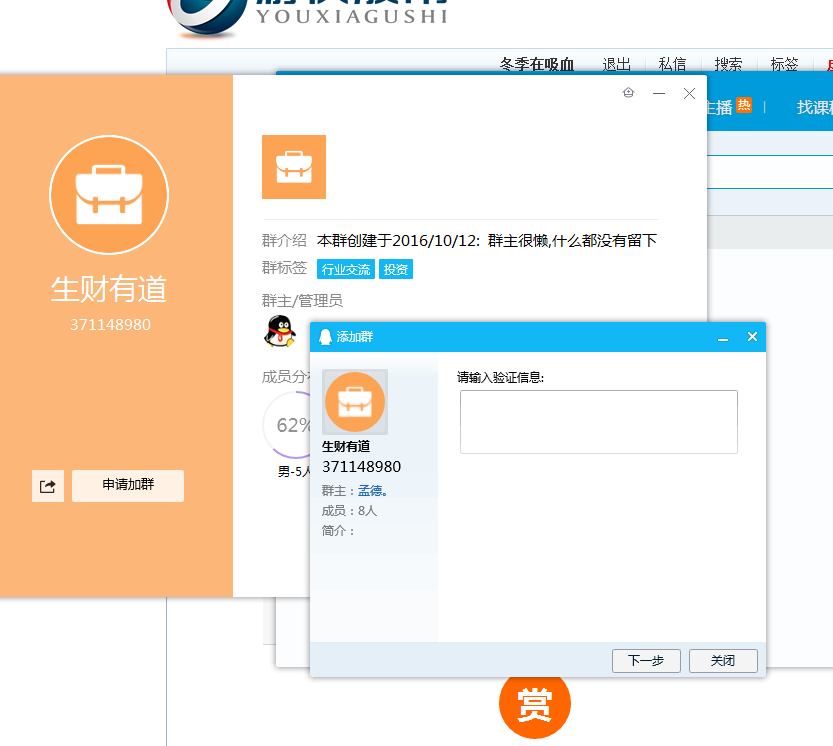The image size is (833, 746).
Task: Minimize the 添加群 dialog window
Action: (723, 338)
